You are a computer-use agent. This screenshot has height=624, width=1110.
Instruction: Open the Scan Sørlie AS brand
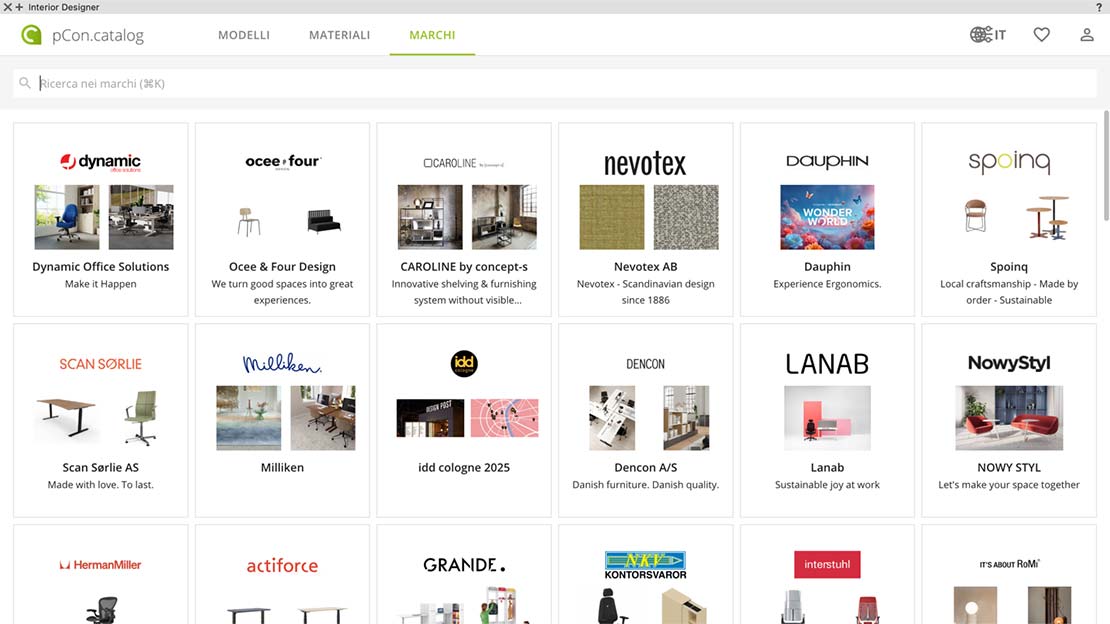point(100,467)
